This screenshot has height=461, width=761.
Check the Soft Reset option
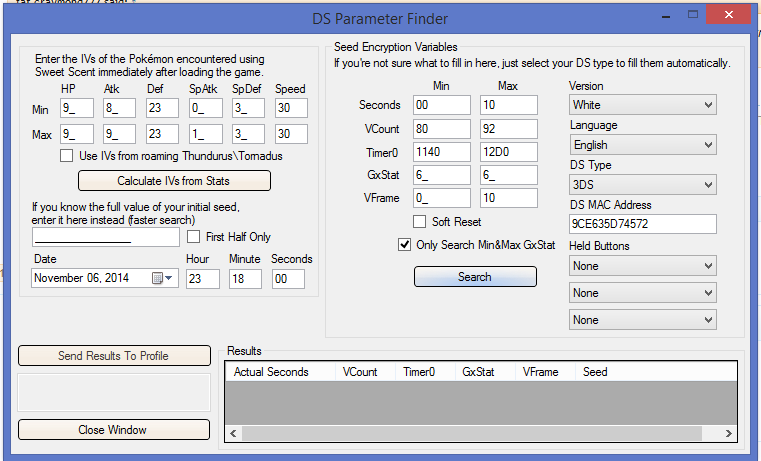click(x=420, y=222)
